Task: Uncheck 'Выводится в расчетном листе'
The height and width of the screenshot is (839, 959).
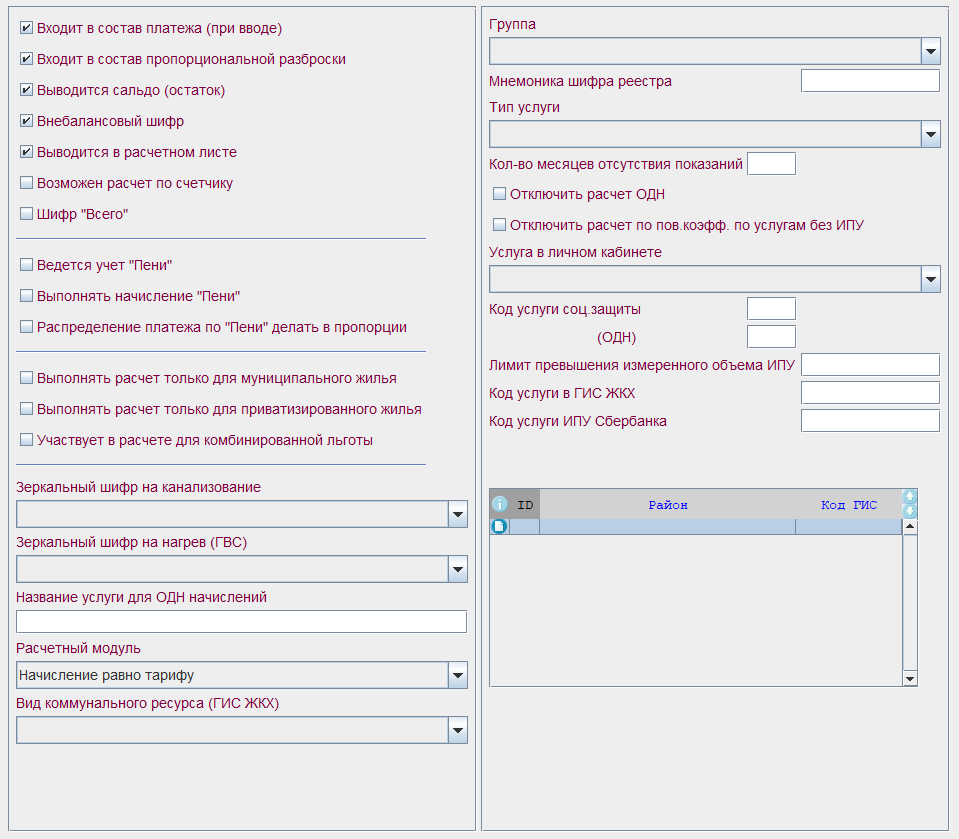Action: point(26,152)
